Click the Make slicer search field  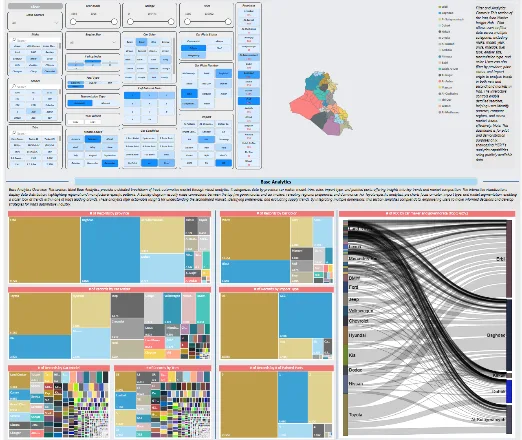[x=35, y=40]
